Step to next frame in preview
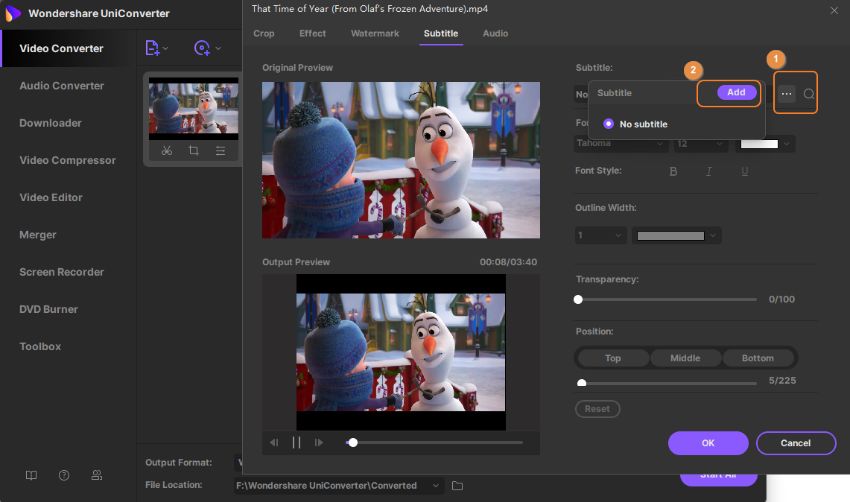Screen dimensions: 850x502 point(319,442)
